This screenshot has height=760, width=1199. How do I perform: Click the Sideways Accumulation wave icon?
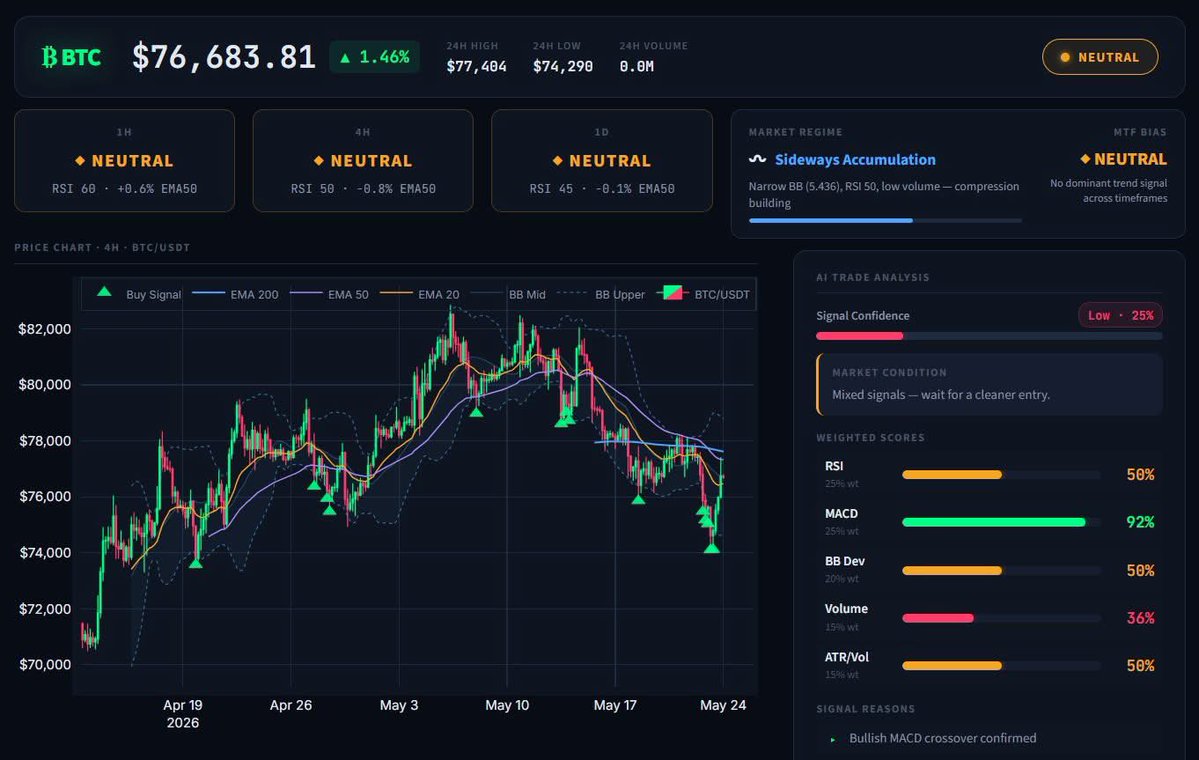point(757,159)
